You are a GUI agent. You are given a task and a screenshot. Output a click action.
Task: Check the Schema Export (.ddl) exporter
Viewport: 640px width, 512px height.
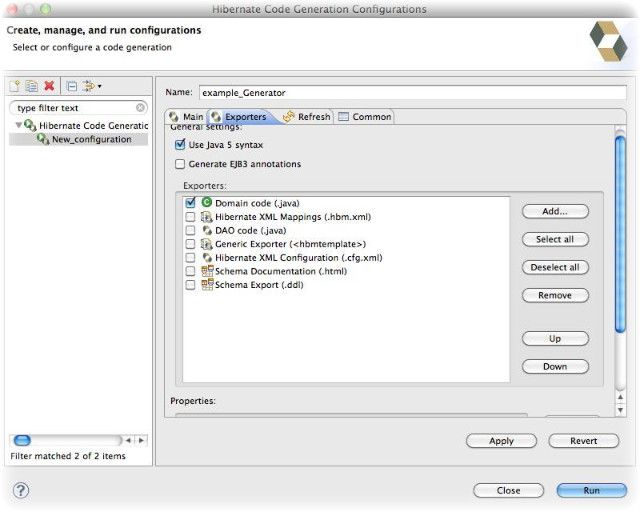pos(190,285)
